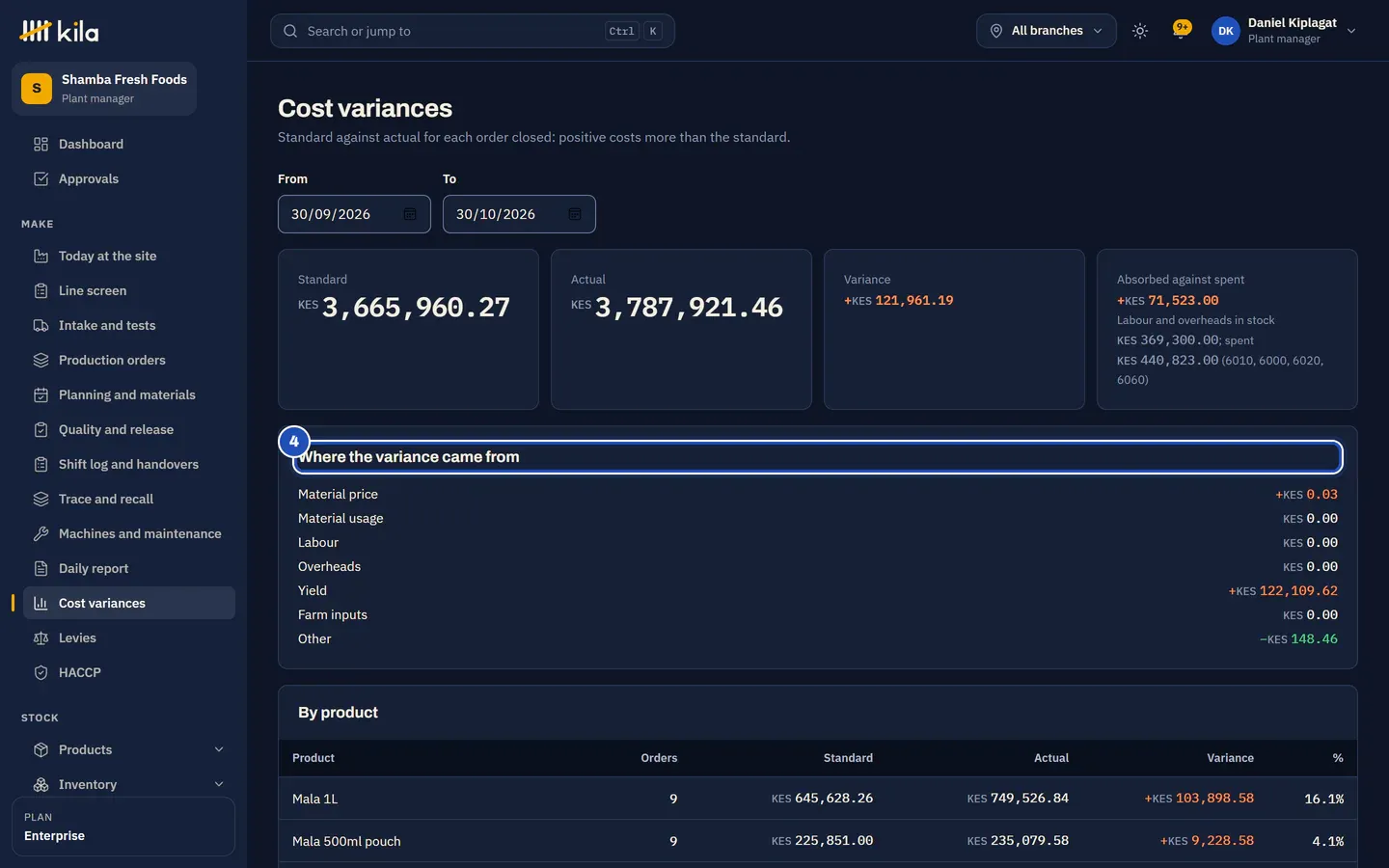Click the To date field 30/10/2026
The width and height of the screenshot is (1389, 868).
point(519,214)
